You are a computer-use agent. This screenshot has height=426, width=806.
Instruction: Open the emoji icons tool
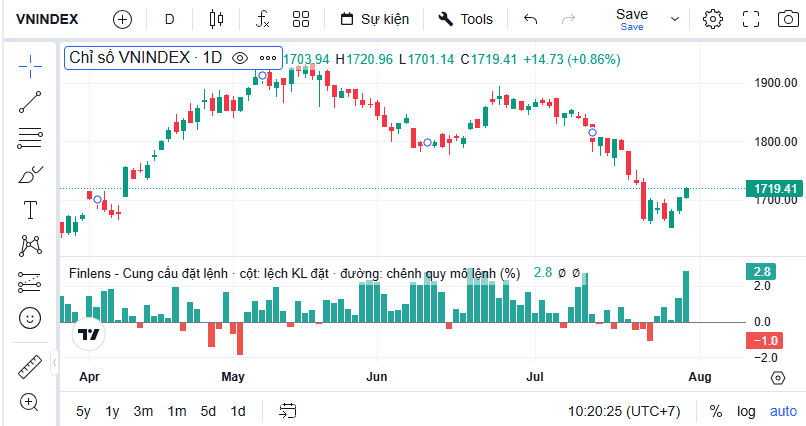click(30, 318)
